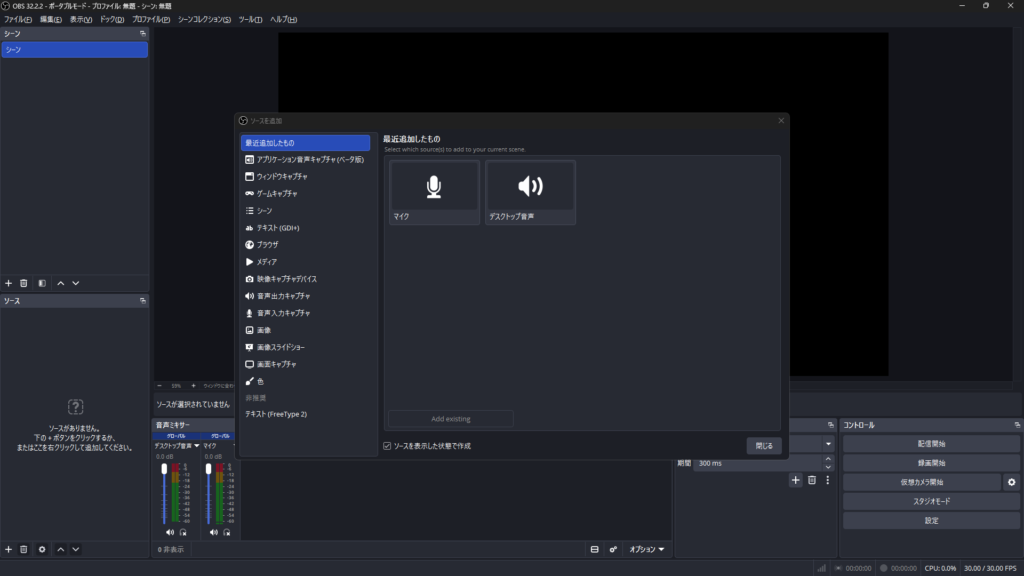Image resolution: width=1024 pixels, height=576 pixels.
Task: Select 画面キャプチャ source type
Action: click(x=305, y=364)
